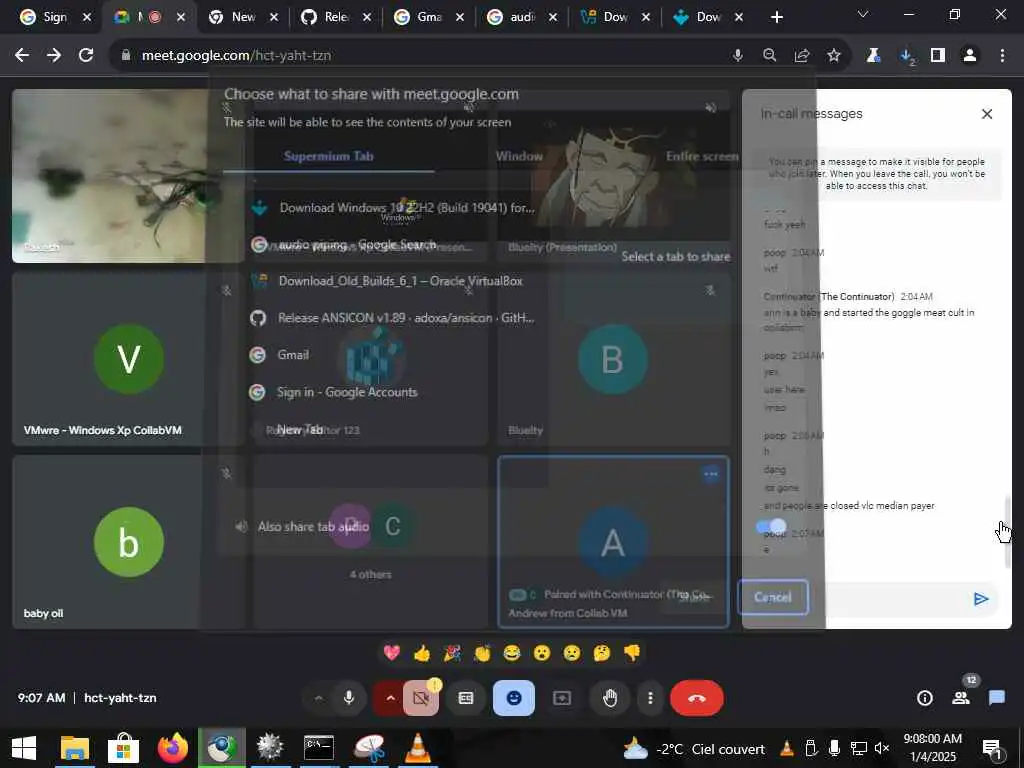The width and height of the screenshot is (1024, 768).
Task: Open the emoji reactions button
Action: point(514,698)
